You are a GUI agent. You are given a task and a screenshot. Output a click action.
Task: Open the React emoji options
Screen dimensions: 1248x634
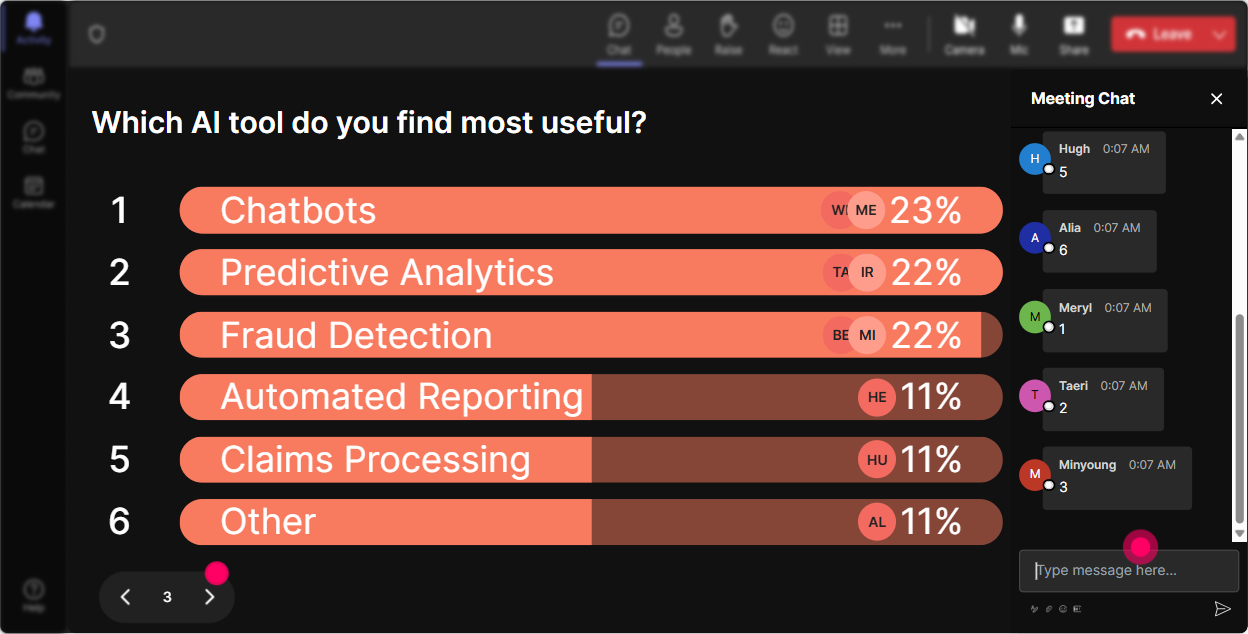click(783, 34)
